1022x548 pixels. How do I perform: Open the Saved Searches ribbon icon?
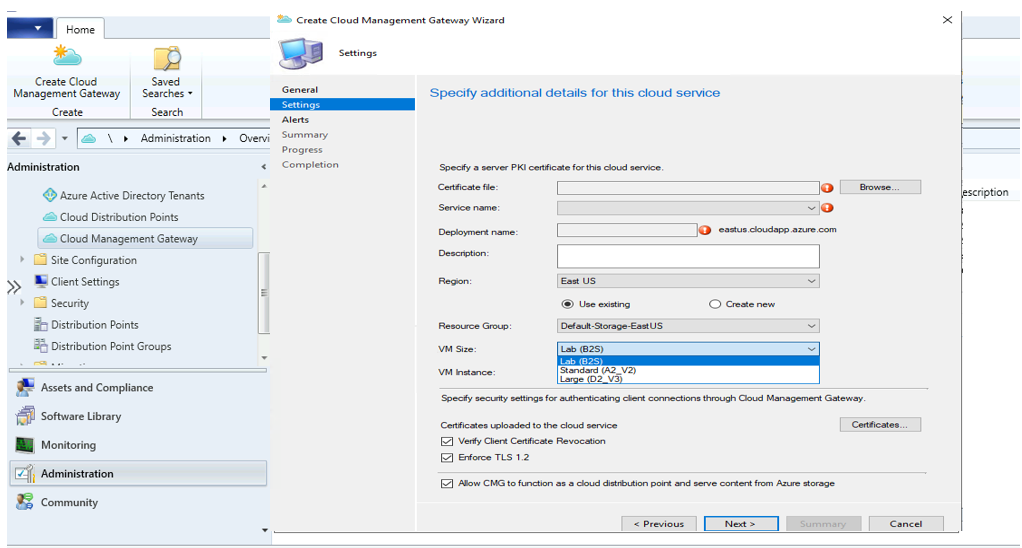click(x=167, y=73)
